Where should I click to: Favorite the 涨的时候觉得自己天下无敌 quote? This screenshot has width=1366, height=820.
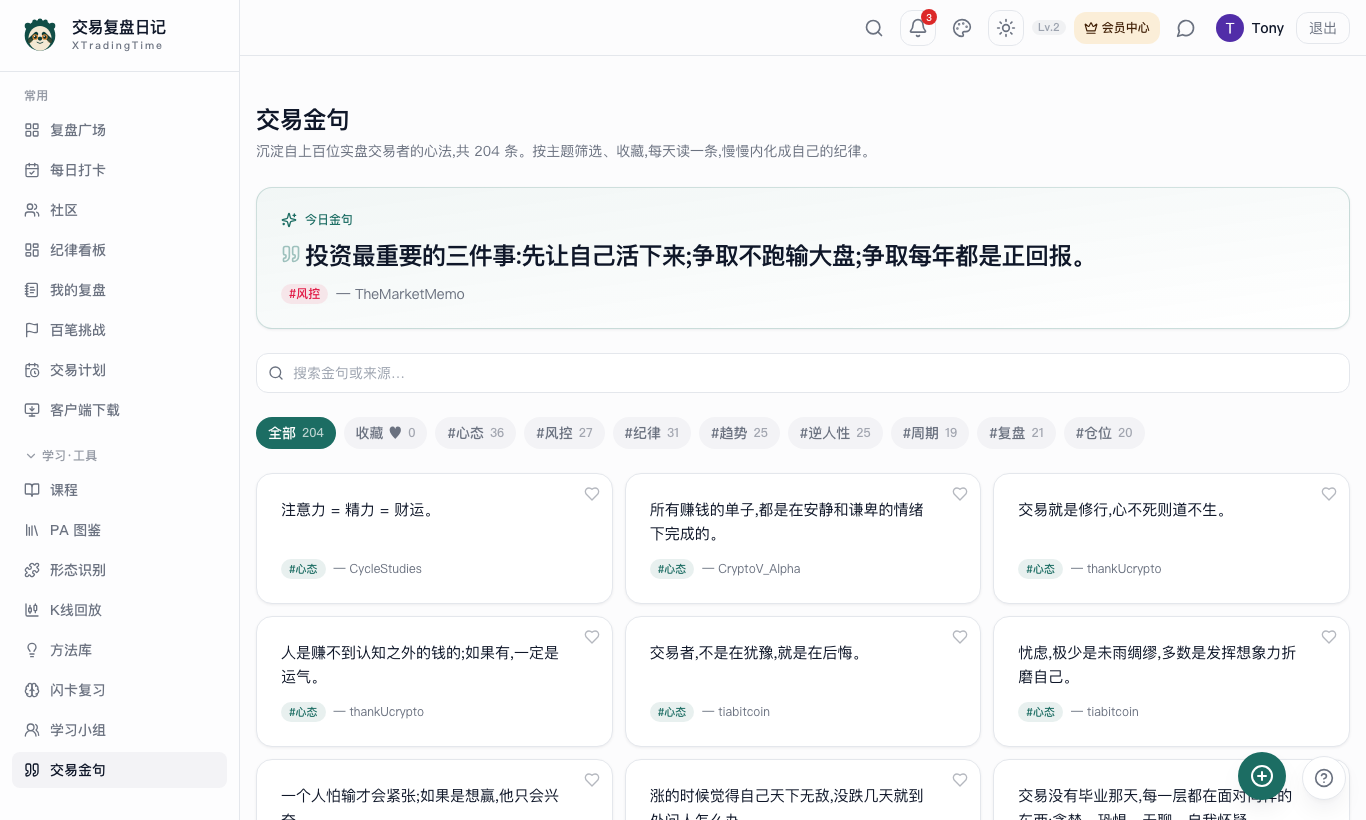click(960, 780)
